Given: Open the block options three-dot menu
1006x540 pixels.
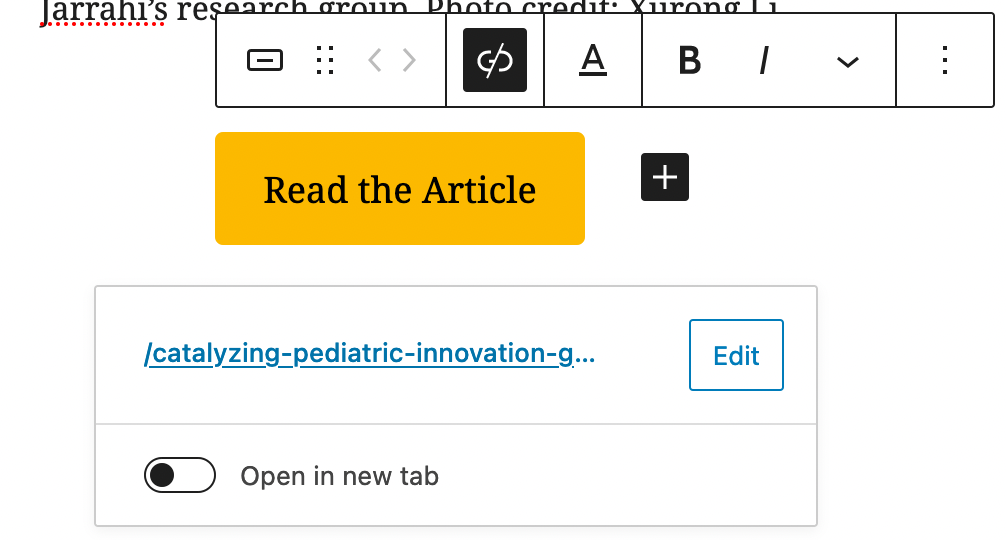Looking at the screenshot, I should (945, 61).
